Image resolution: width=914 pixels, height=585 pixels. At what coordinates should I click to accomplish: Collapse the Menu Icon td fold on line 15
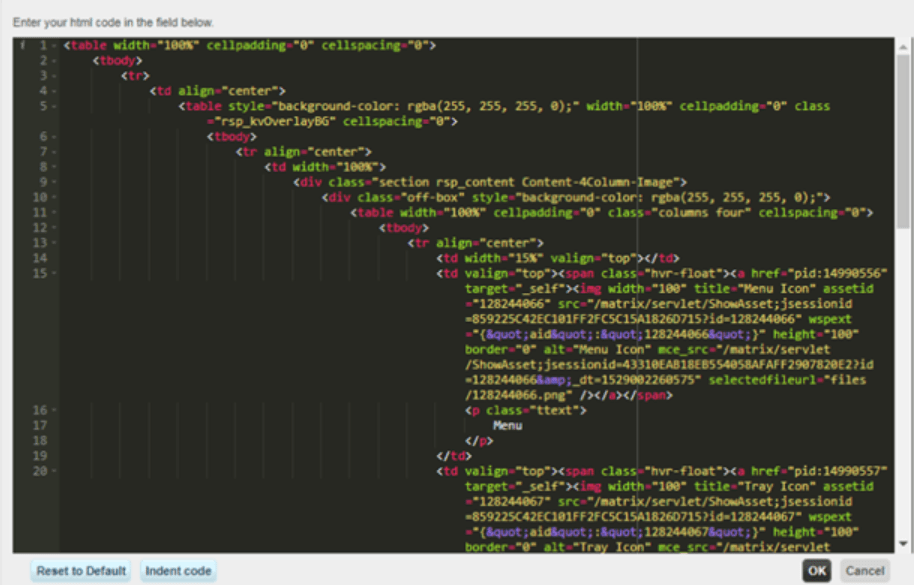click(x=54, y=270)
